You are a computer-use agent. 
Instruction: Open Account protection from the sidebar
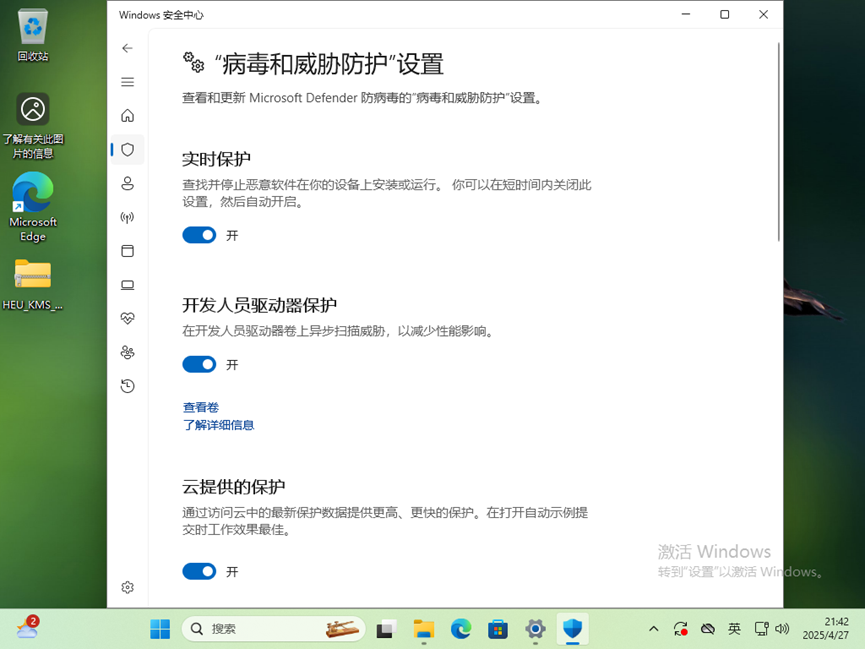tap(127, 184)
